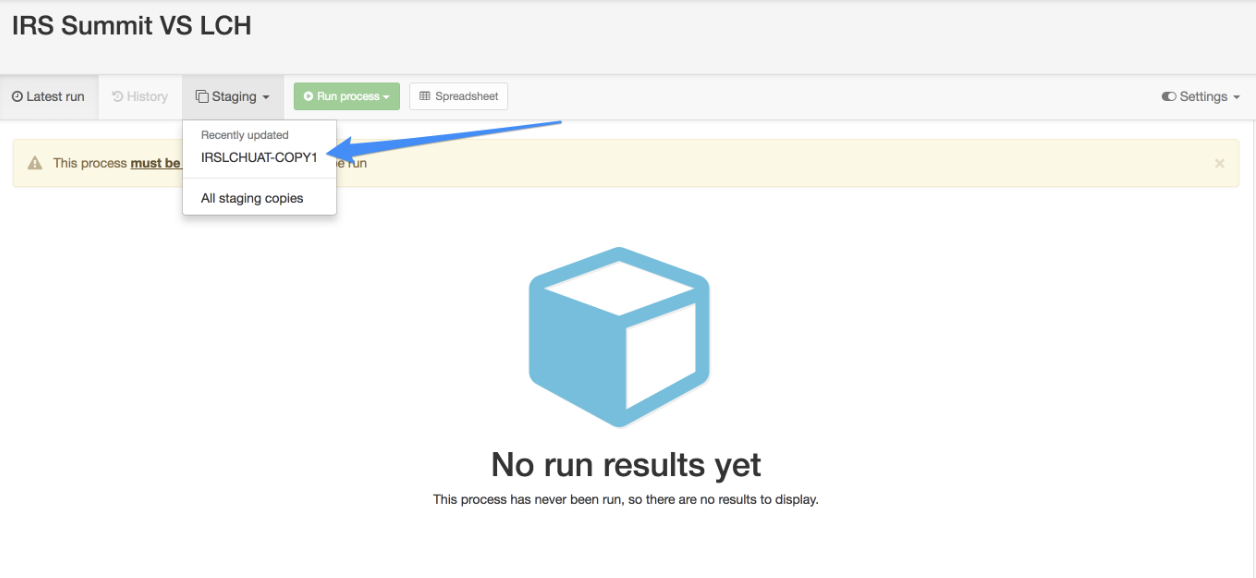Image resolution: width=1256 pixels, height=578 pixels.
Task: Click the Spreadsheet grid icon
Action: [x=425, y=97]
